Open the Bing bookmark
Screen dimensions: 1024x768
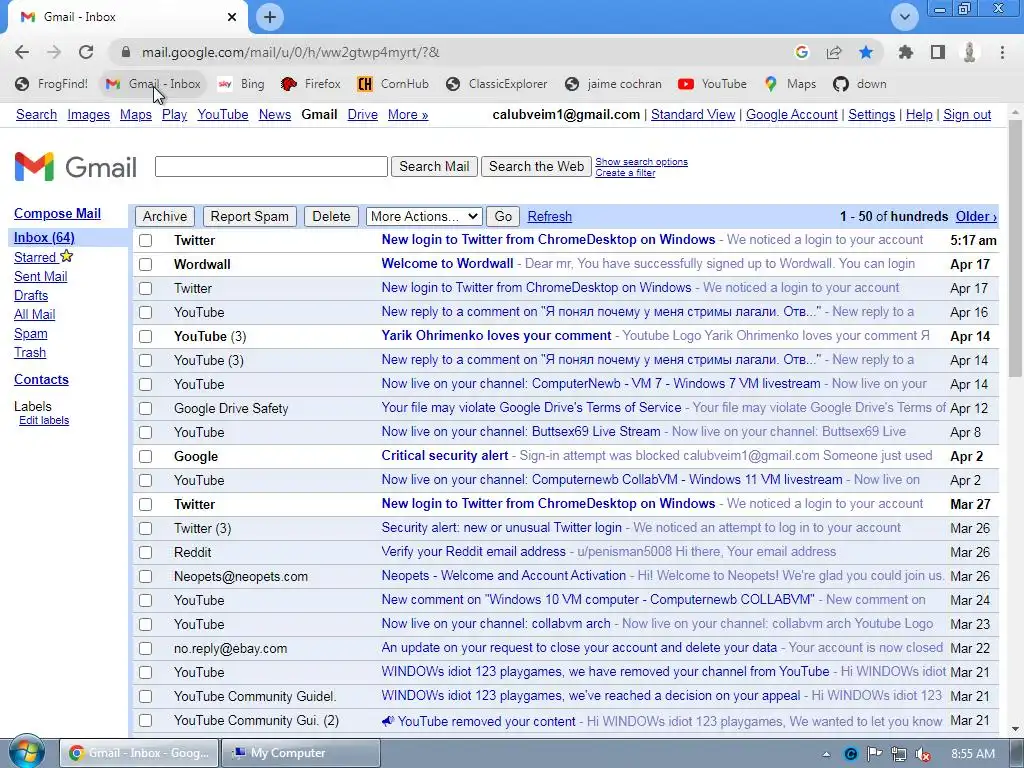click(x=242, y=84)
